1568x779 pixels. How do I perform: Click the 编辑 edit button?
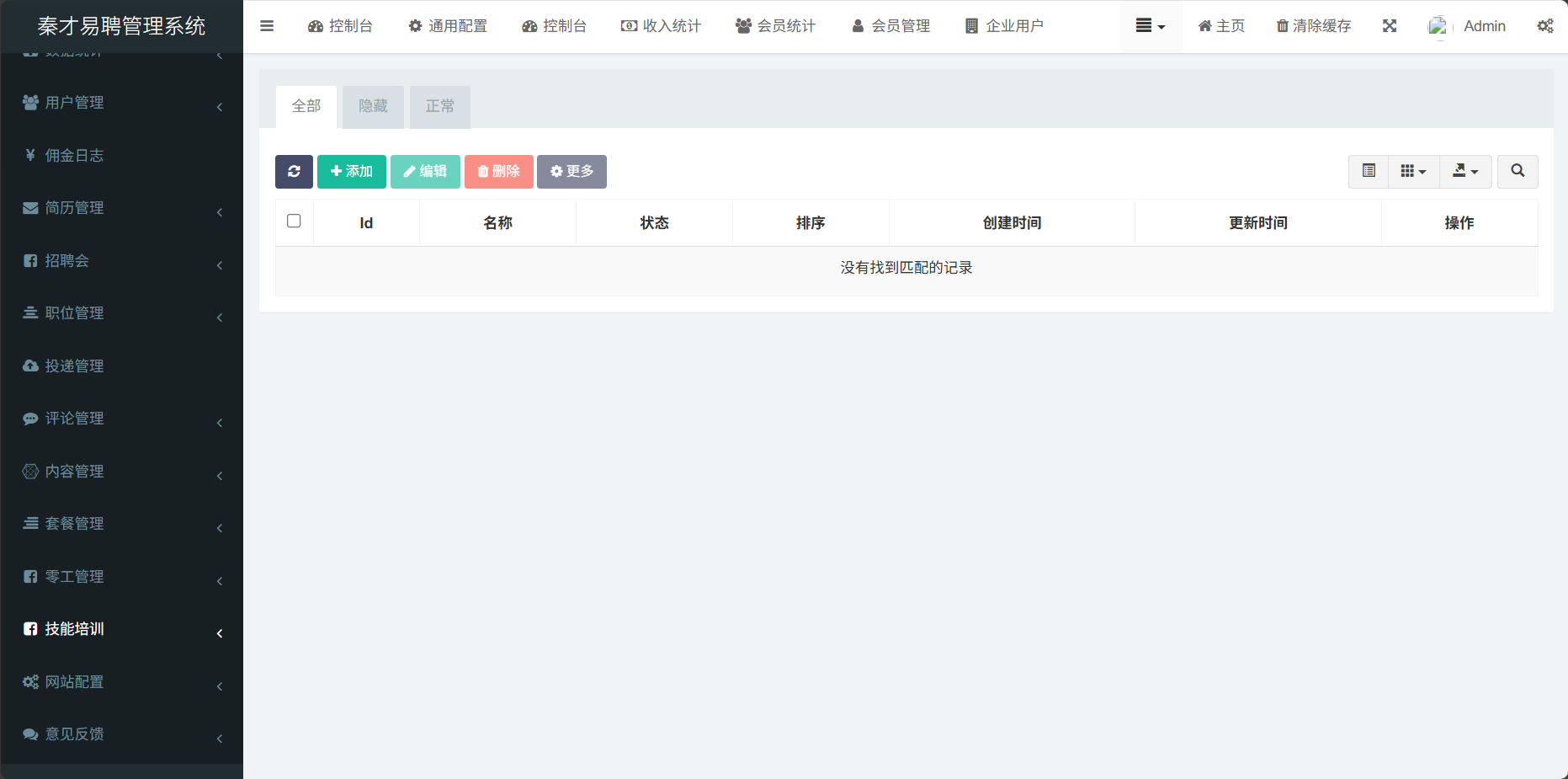[x=425, y=172]
